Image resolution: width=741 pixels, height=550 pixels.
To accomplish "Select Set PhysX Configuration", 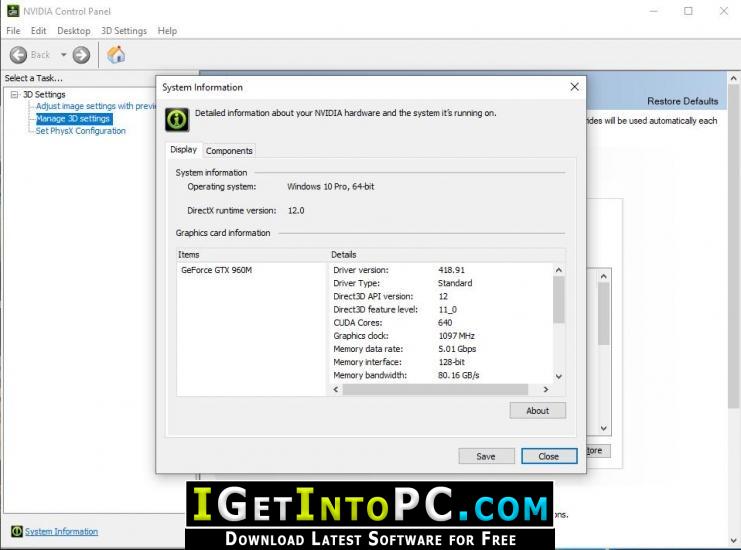I will [x=81, y=131].
